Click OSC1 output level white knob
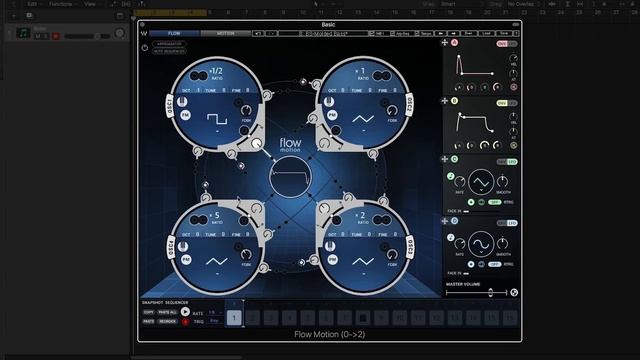 (x=256, y=143)
